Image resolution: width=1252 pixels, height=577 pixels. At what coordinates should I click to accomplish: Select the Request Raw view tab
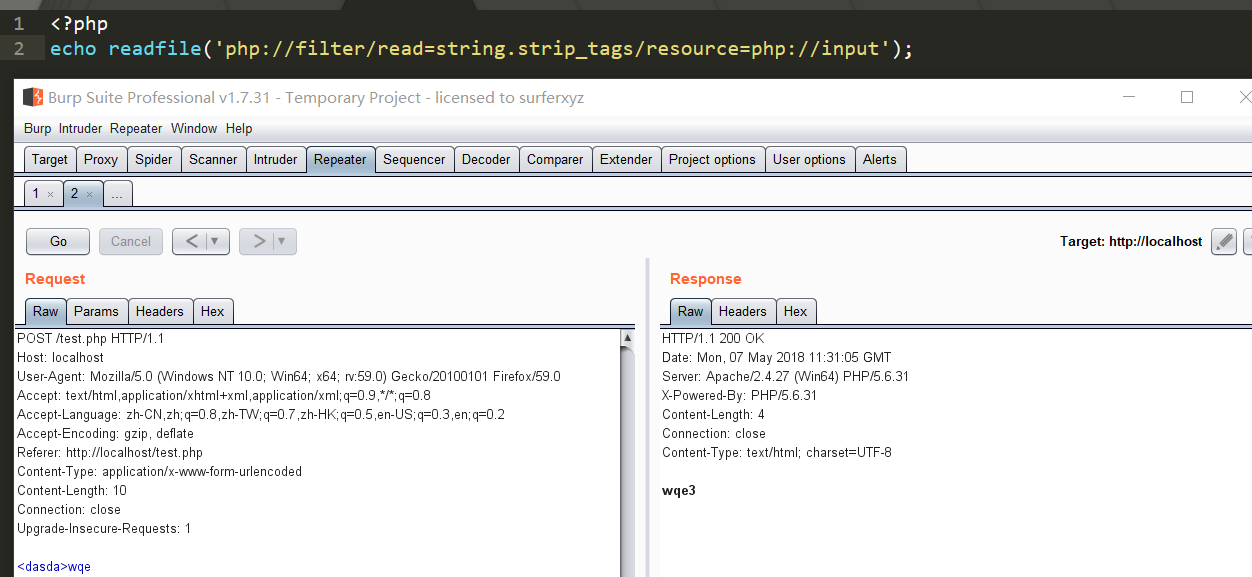click(x=46, y=311)
